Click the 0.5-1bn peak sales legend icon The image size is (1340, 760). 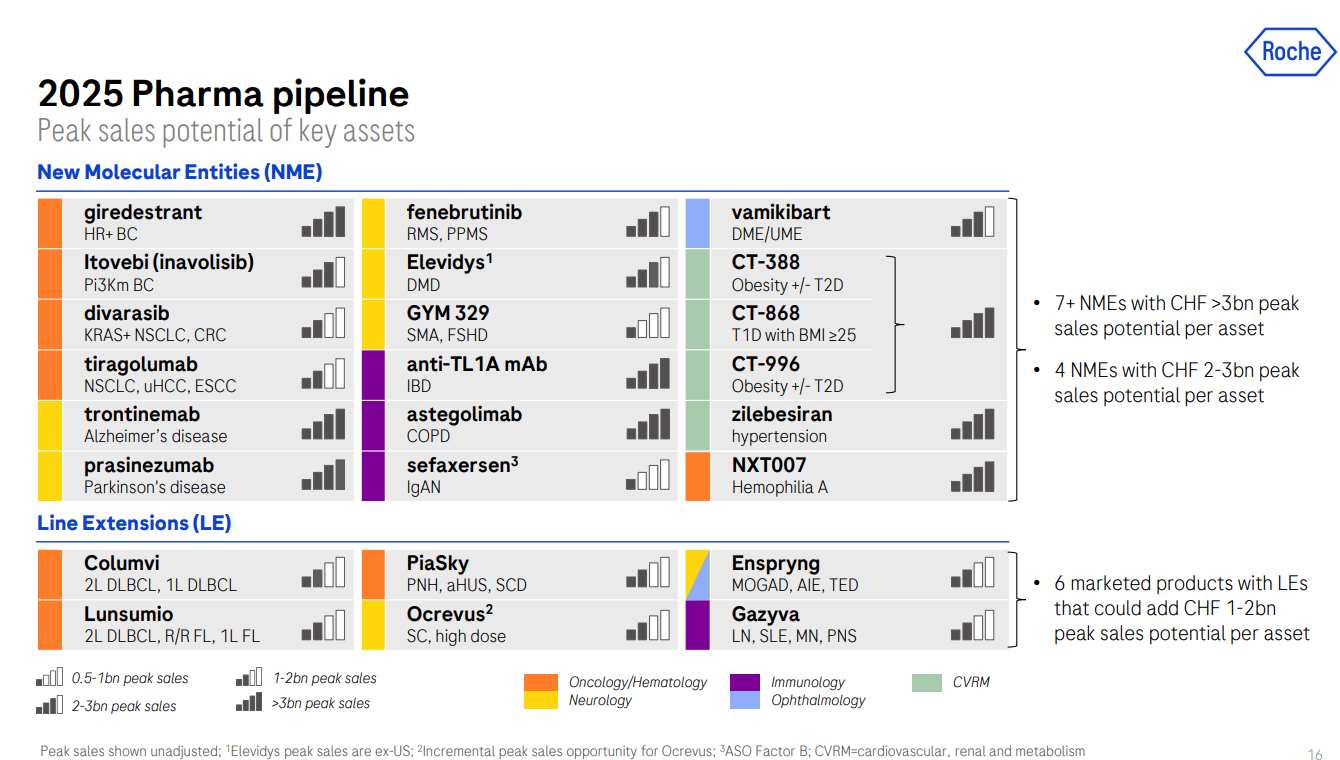[50, 678]
